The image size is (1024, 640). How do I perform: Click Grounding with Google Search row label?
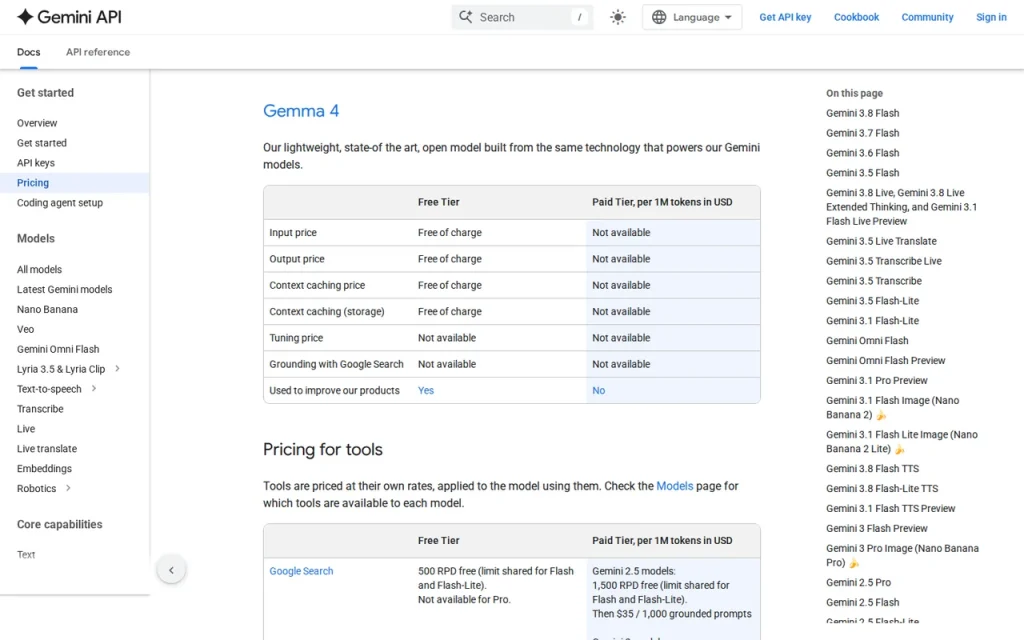pyautogui.click(x=336, y=364)
